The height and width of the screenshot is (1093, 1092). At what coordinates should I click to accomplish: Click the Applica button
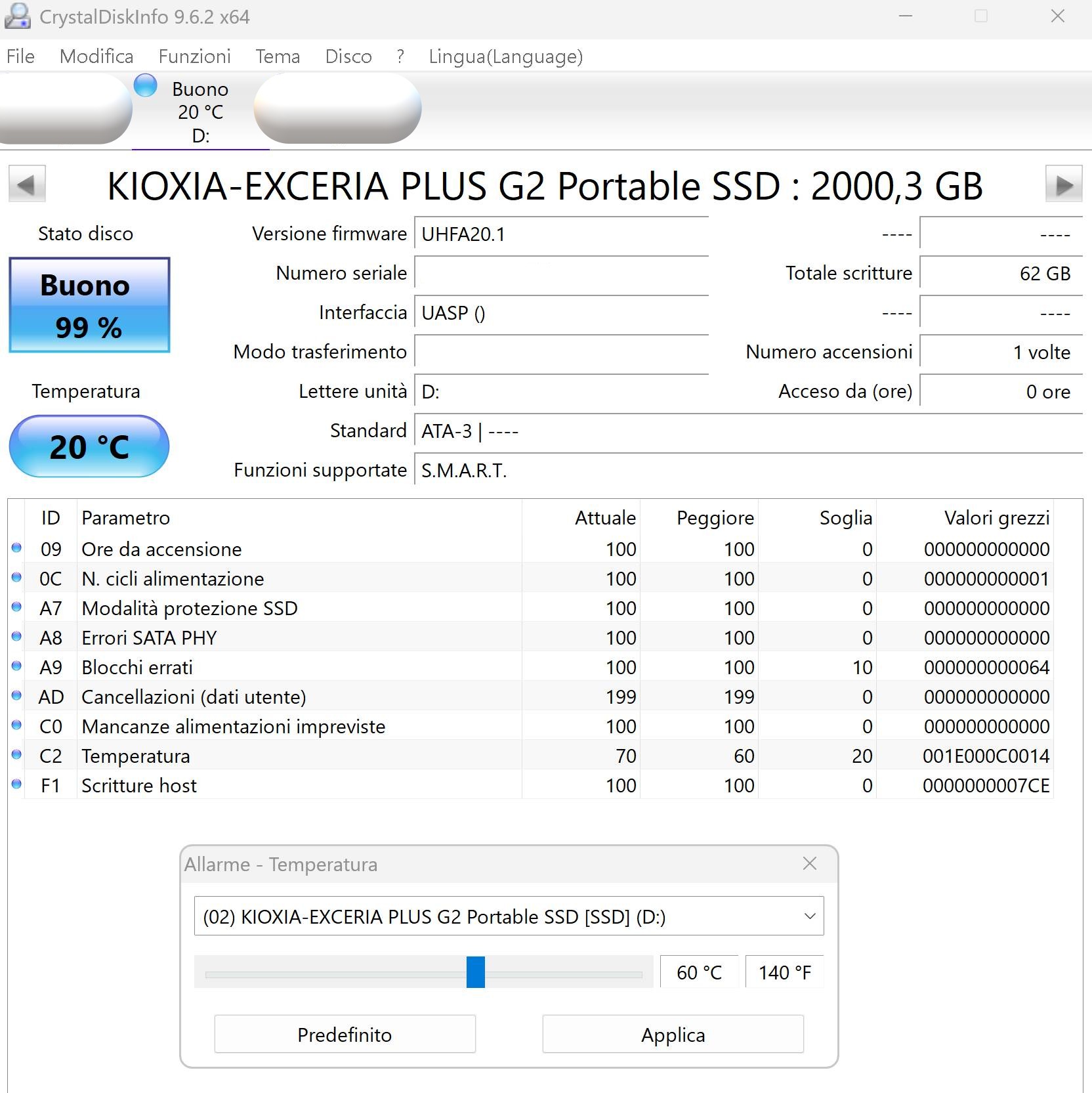(672, 1034)
